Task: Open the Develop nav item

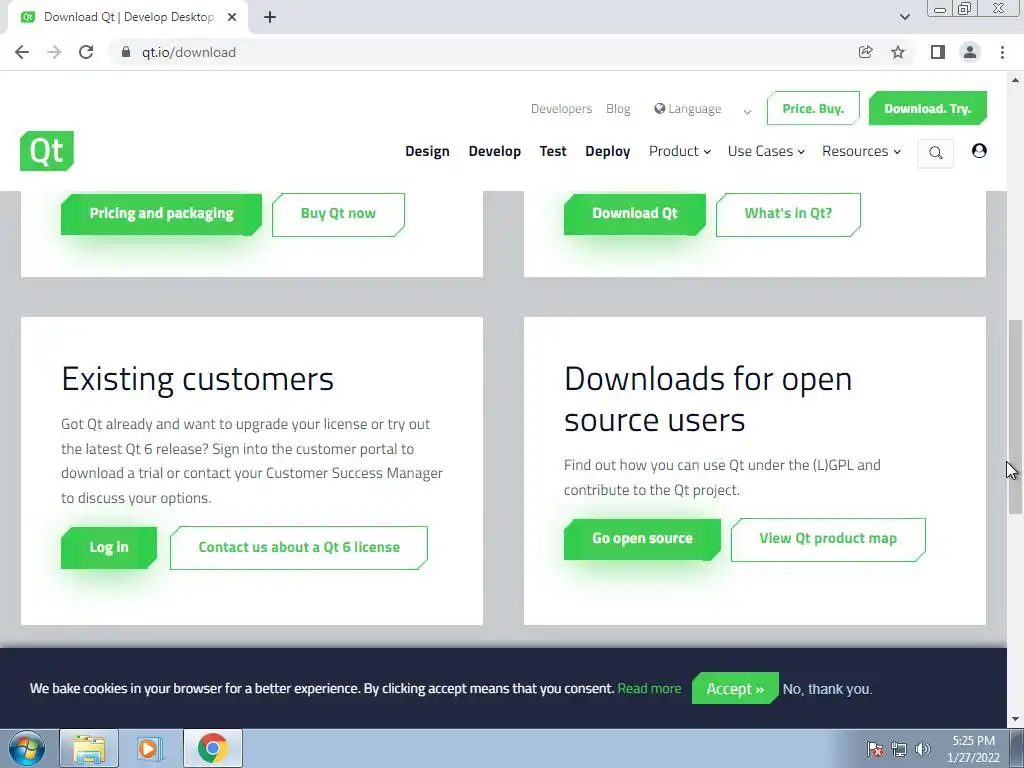Action: pyautogui.click(x=494, y=151)
